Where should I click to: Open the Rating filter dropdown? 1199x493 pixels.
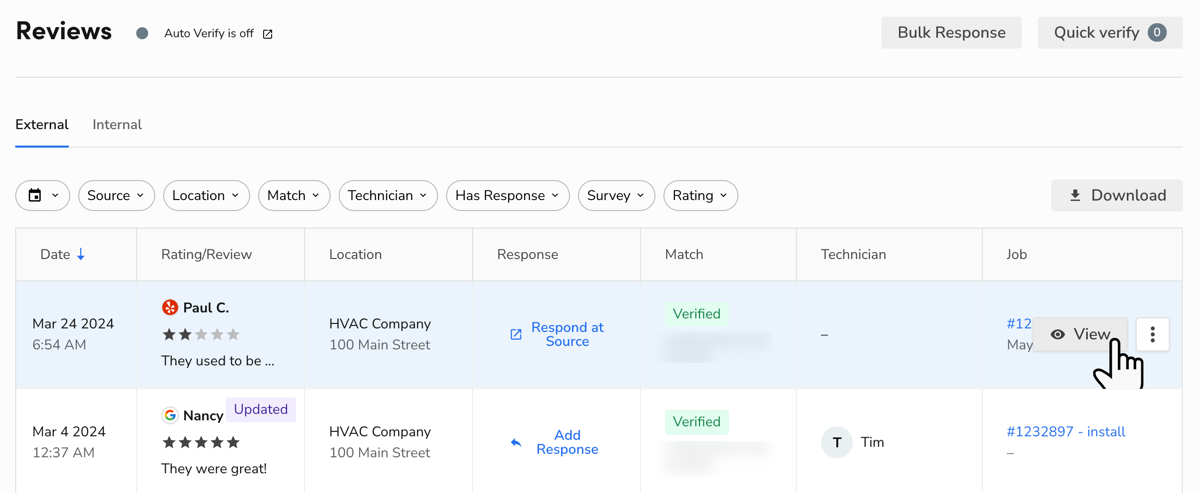(700, 196)
